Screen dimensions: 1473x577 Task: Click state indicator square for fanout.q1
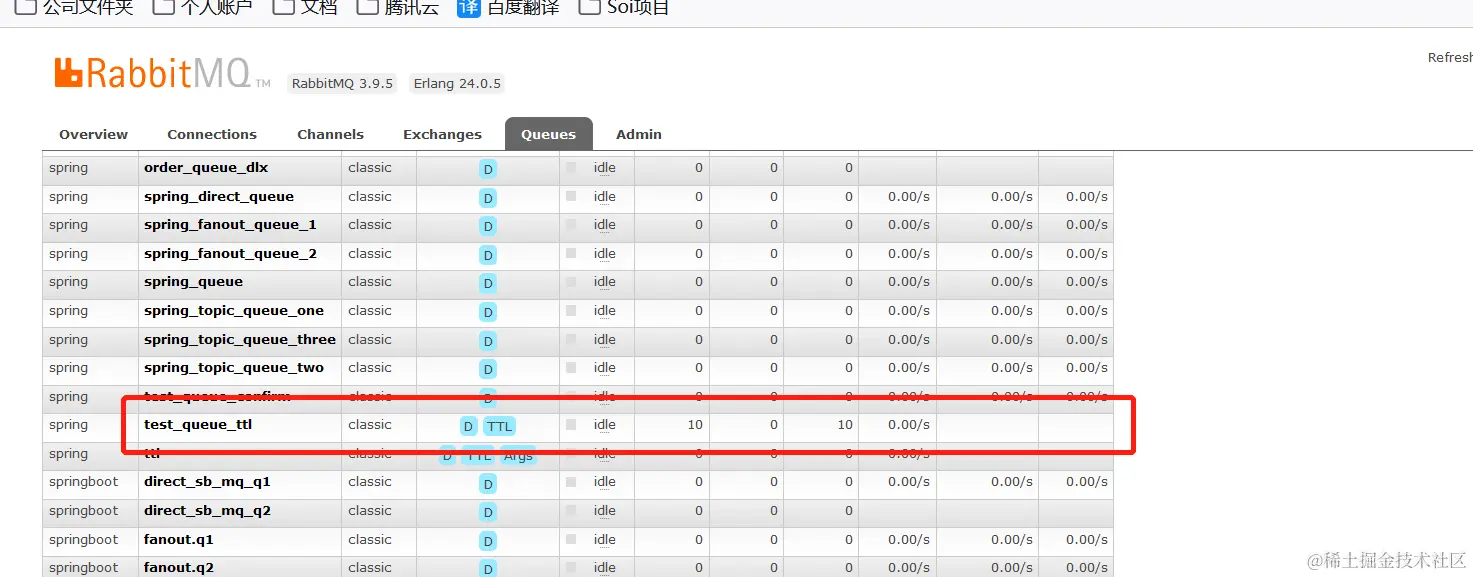[x=571, y=539]
